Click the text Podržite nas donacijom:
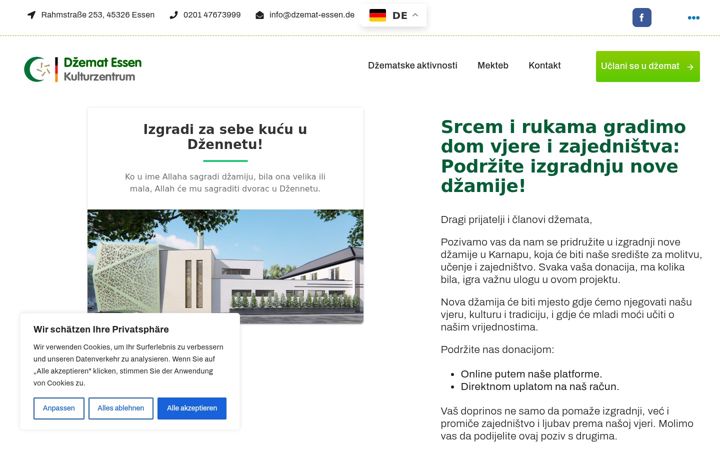This screenshot has height=450, width=720. pos(497,349)
